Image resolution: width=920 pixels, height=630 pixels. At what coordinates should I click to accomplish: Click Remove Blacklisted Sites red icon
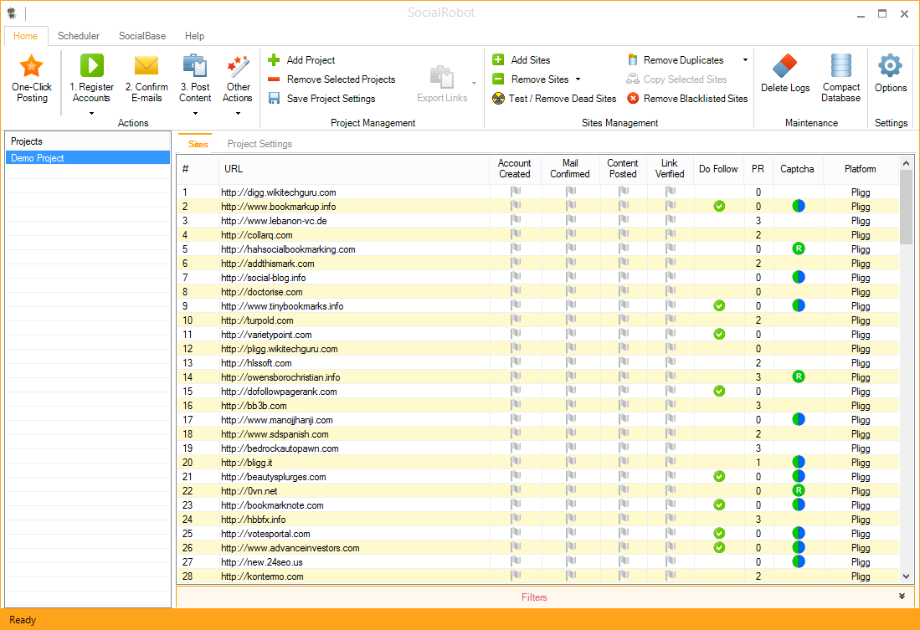click(x=632, y=99)
